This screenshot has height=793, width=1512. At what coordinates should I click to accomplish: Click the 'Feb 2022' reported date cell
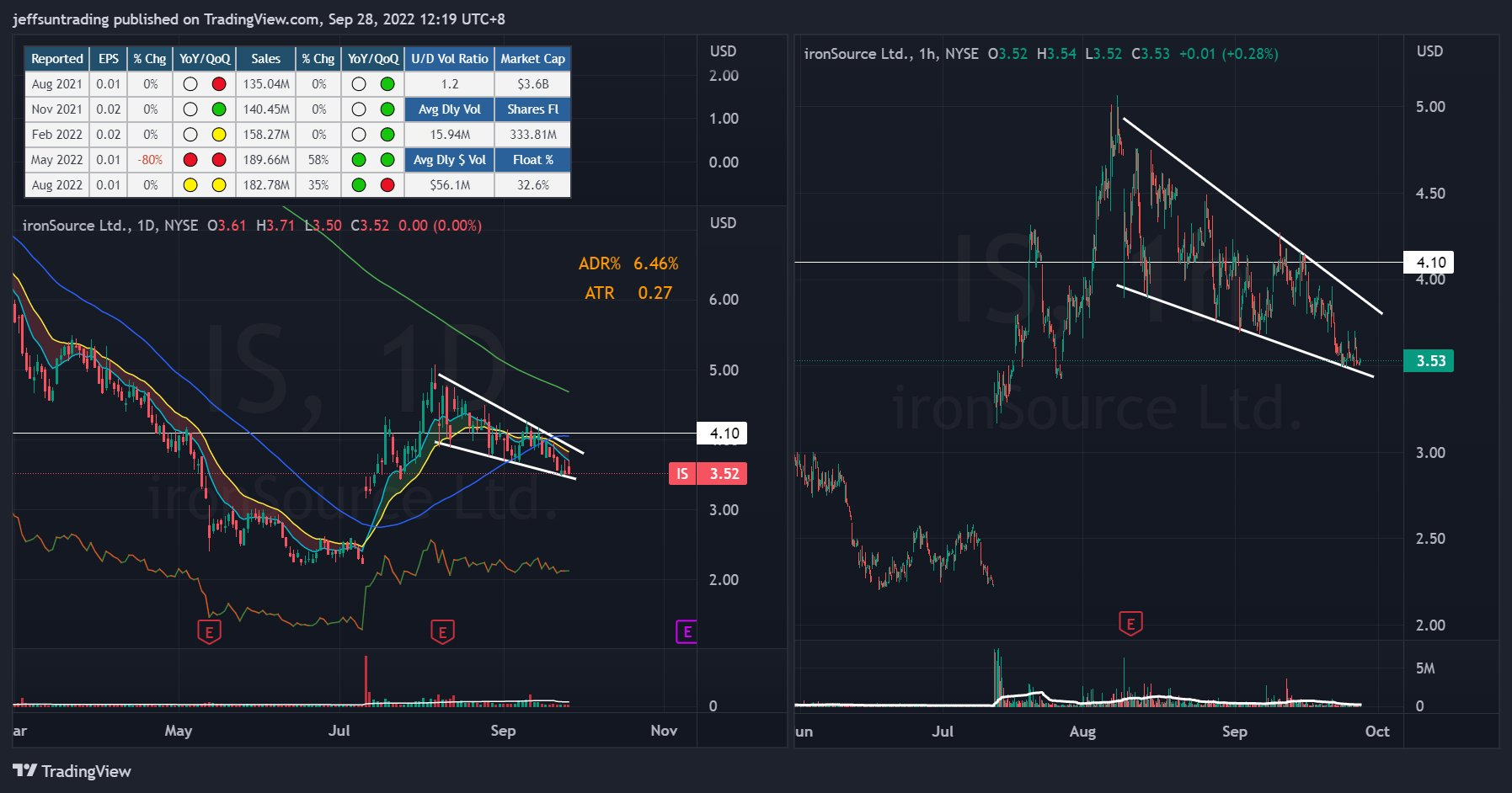point(57,135)
